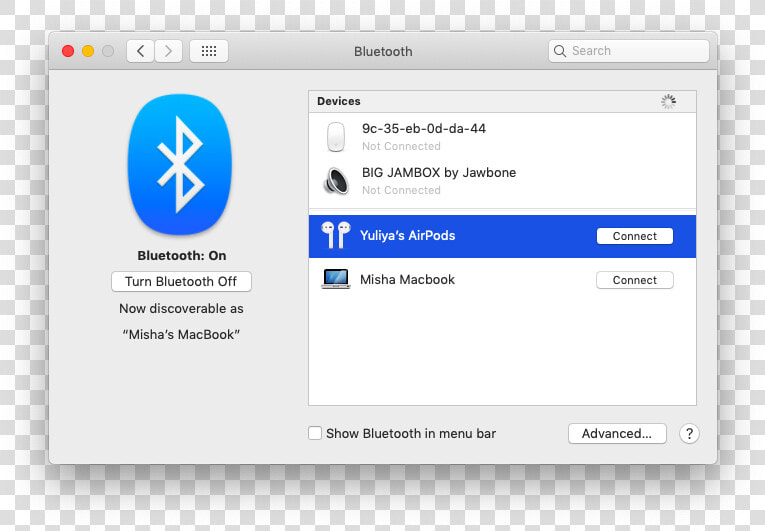Click Not Connected under BIG JAMBOX

coord(401,190)
